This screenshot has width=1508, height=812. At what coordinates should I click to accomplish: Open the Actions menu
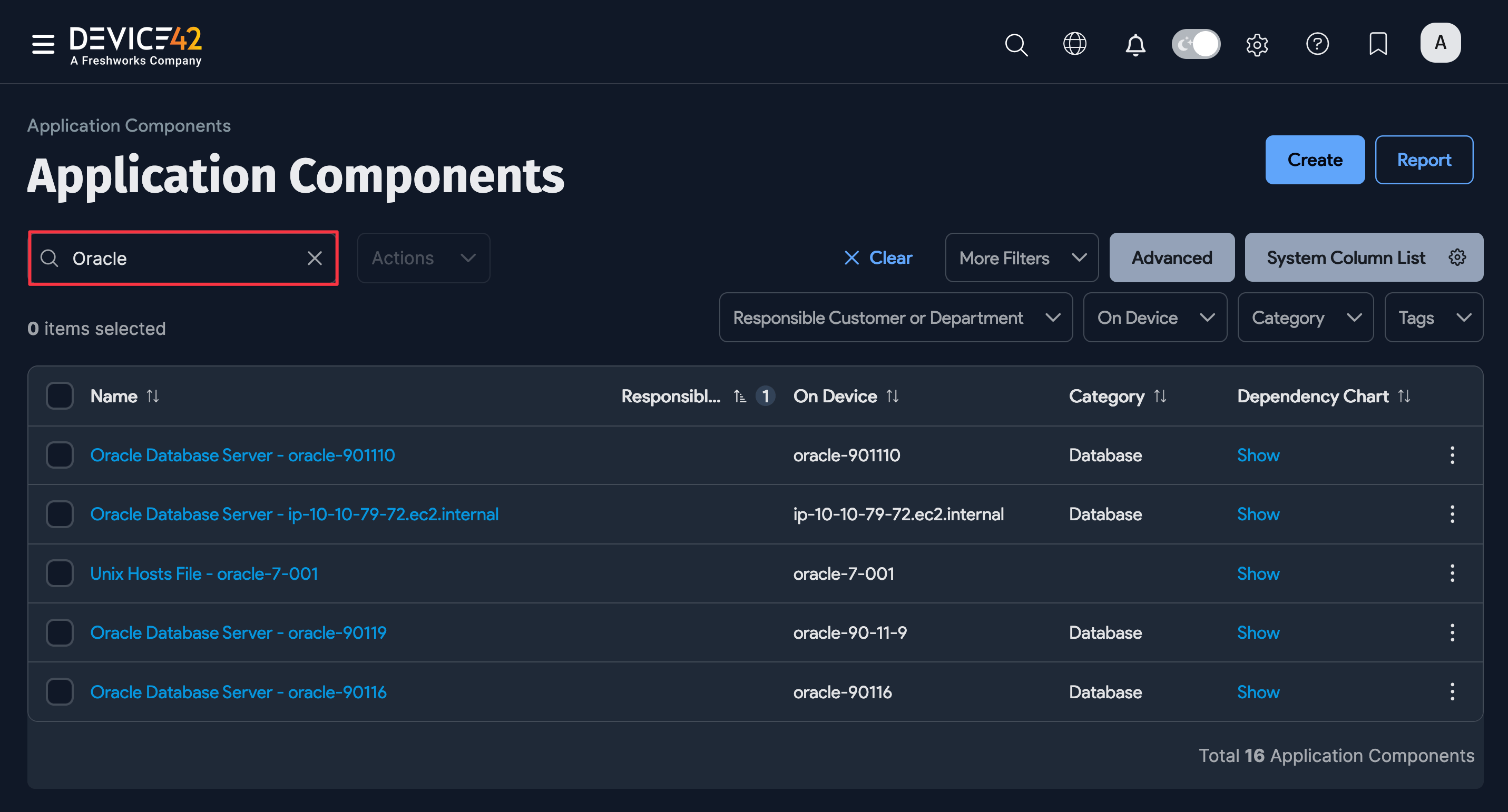point(423,258)
